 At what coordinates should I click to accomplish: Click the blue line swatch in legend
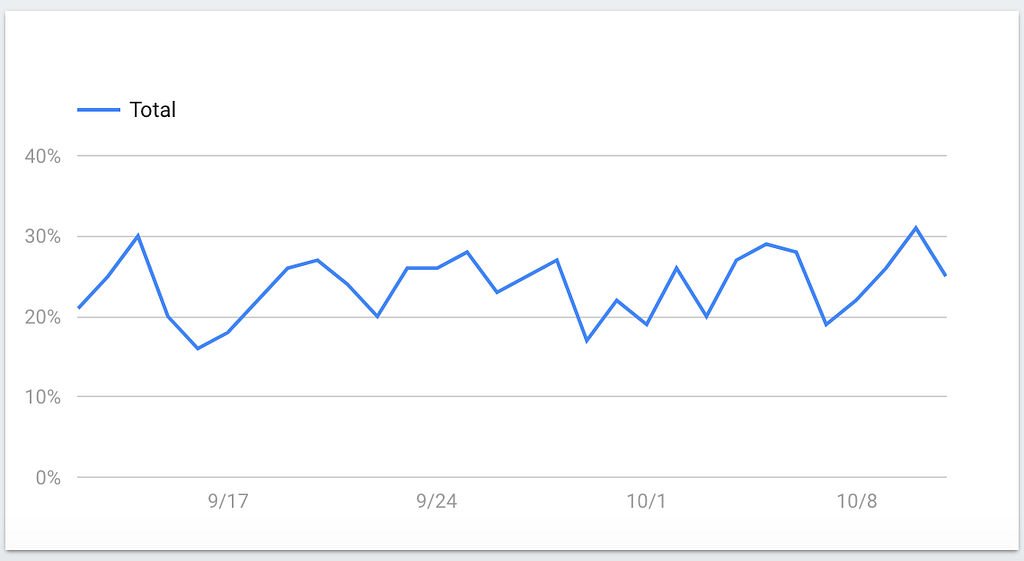click(x=98, y=110)
